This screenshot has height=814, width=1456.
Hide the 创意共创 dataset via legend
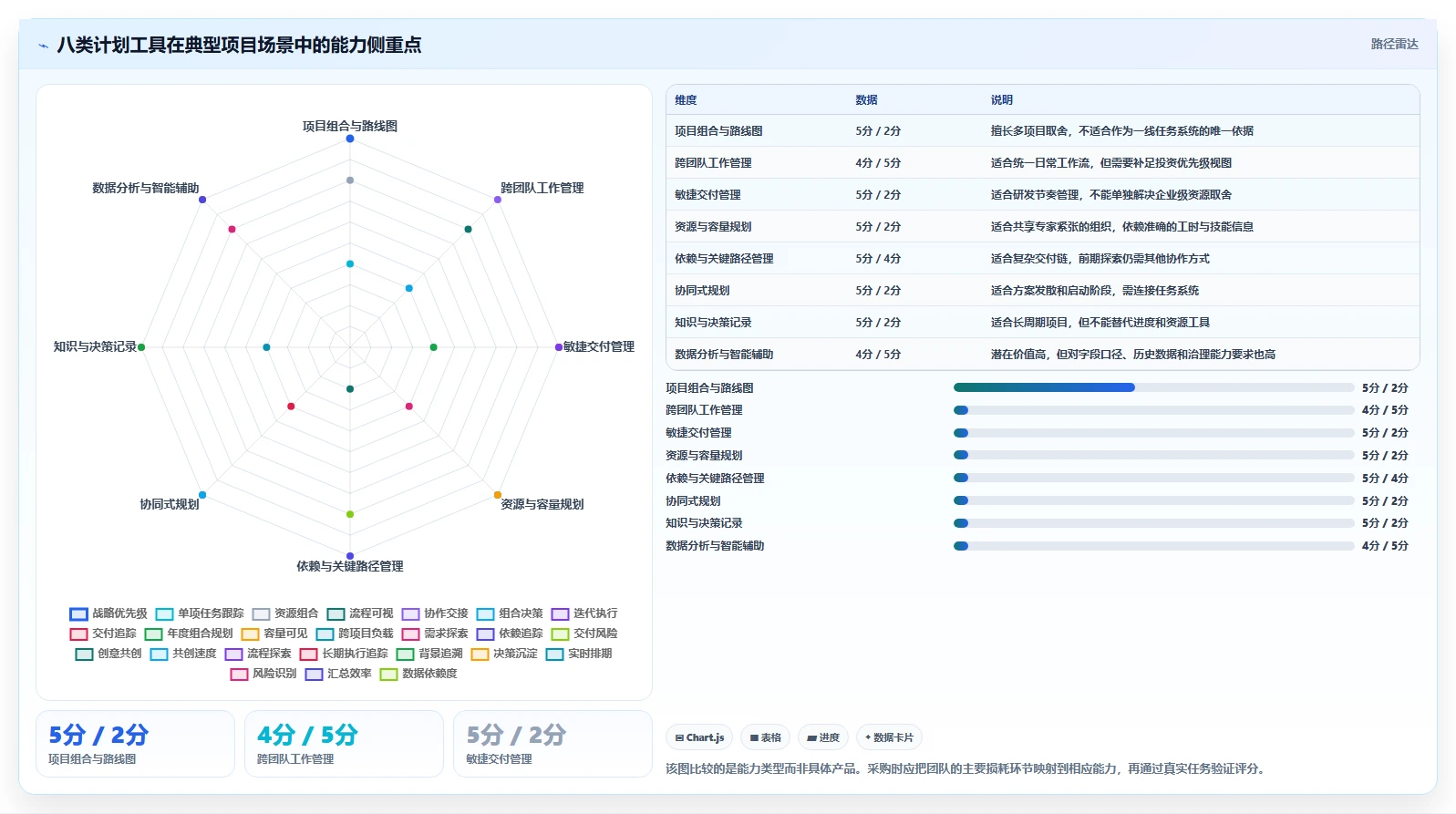[x=108, y=654]
